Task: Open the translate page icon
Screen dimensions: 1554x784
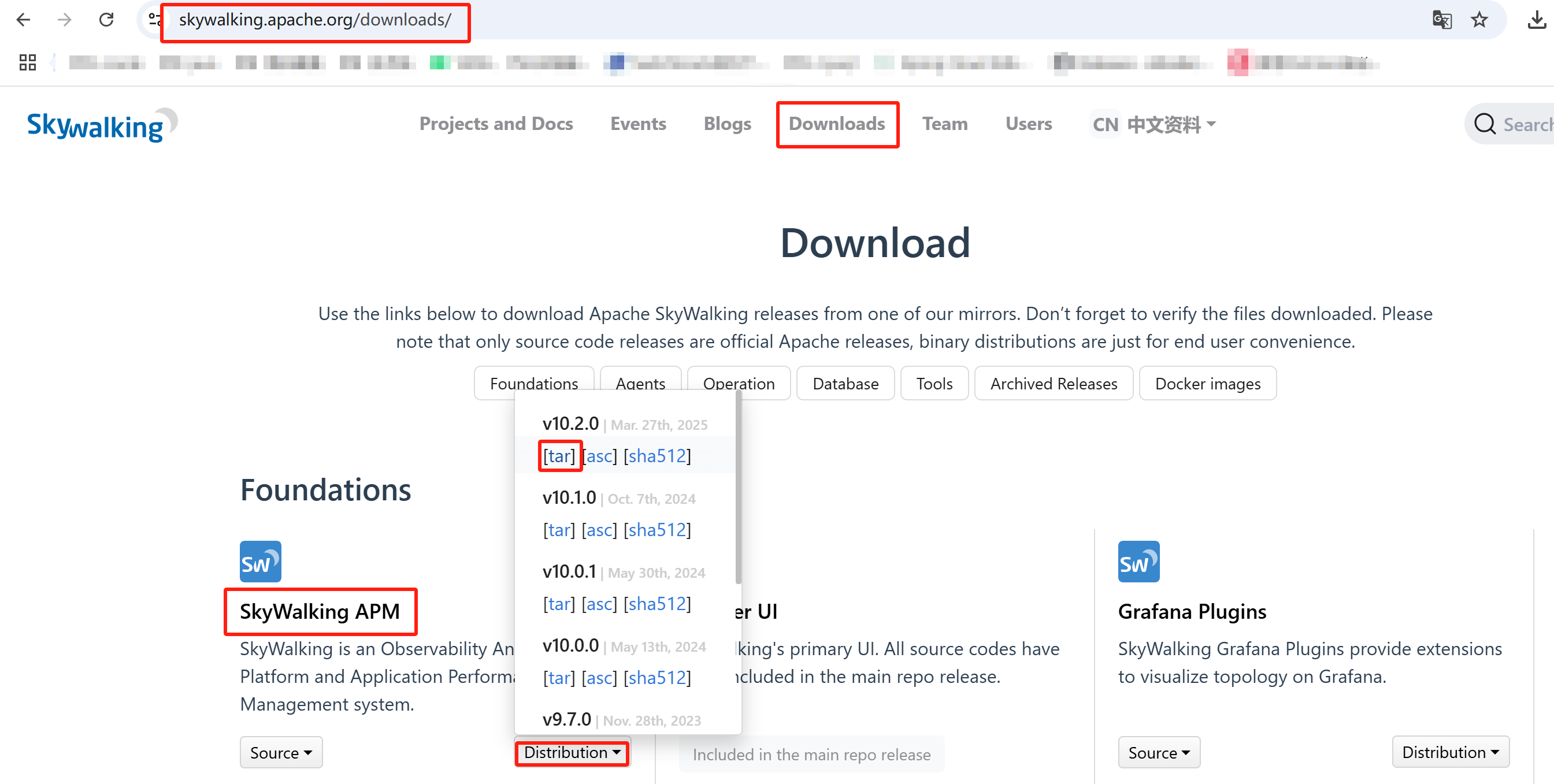Action: pyautogui.click(x=1441, y=20)
